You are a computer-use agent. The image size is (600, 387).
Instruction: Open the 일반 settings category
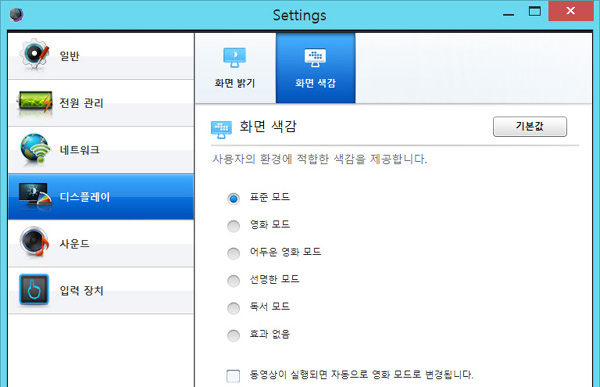(101, 56)
